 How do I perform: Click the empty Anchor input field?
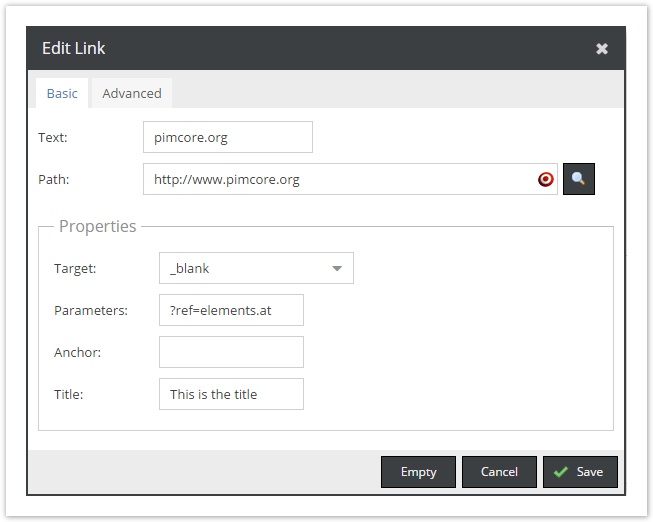point(231,352)
